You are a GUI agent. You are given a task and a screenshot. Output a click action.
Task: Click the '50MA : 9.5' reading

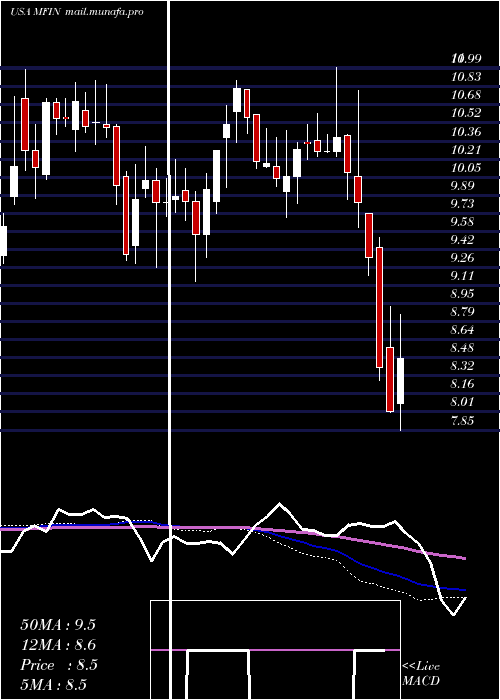(58, 625)
